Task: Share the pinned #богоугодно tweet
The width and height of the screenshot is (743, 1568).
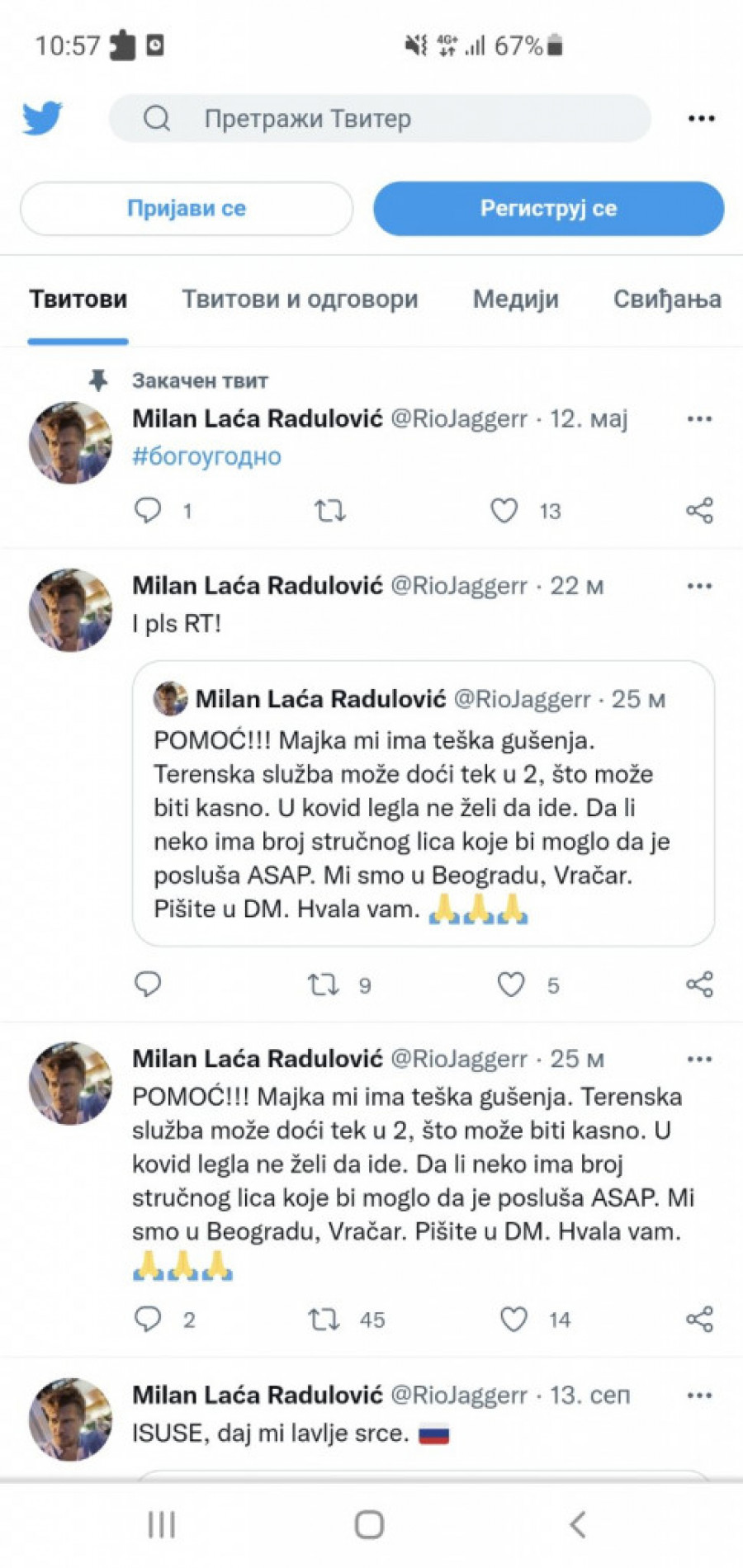Action: pos(699,511)
